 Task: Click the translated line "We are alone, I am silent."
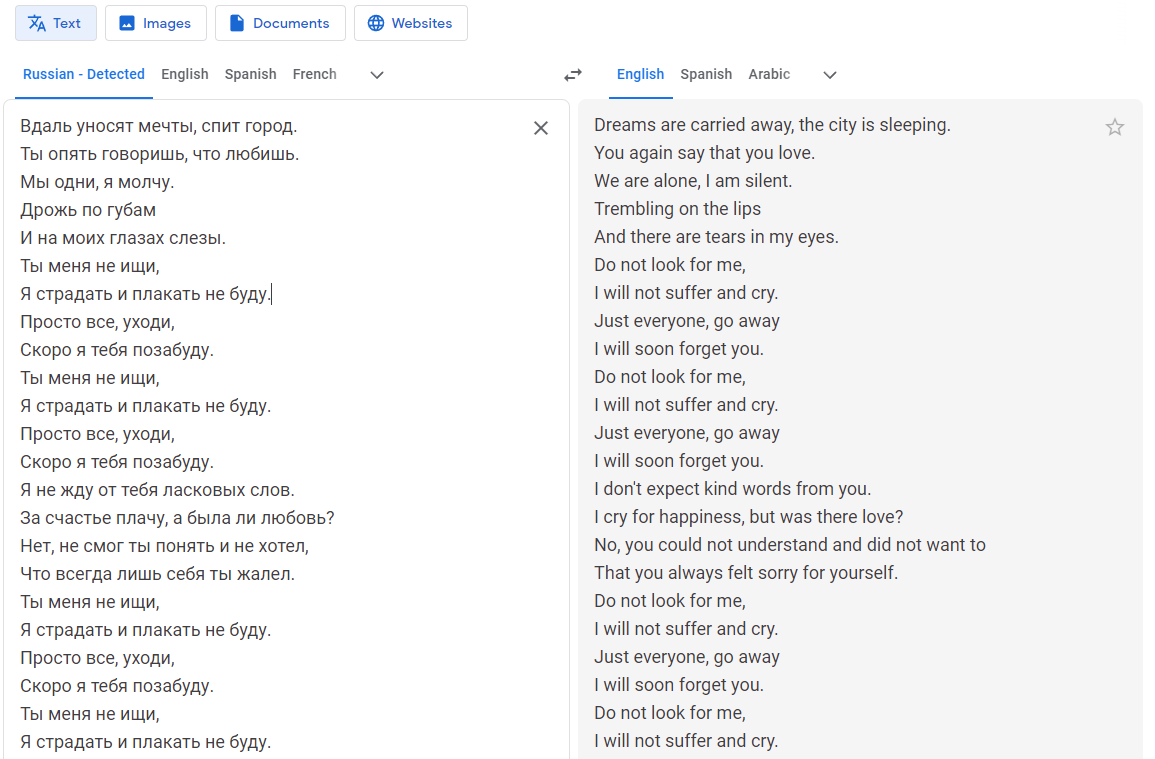coord(693,181)
